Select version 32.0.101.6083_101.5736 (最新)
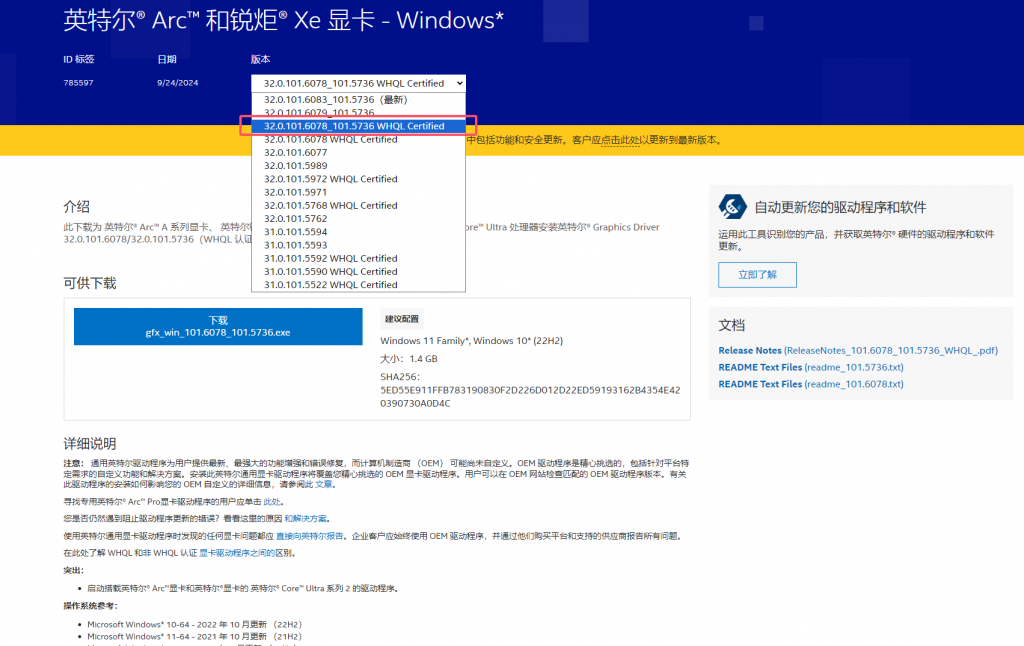 336,100
